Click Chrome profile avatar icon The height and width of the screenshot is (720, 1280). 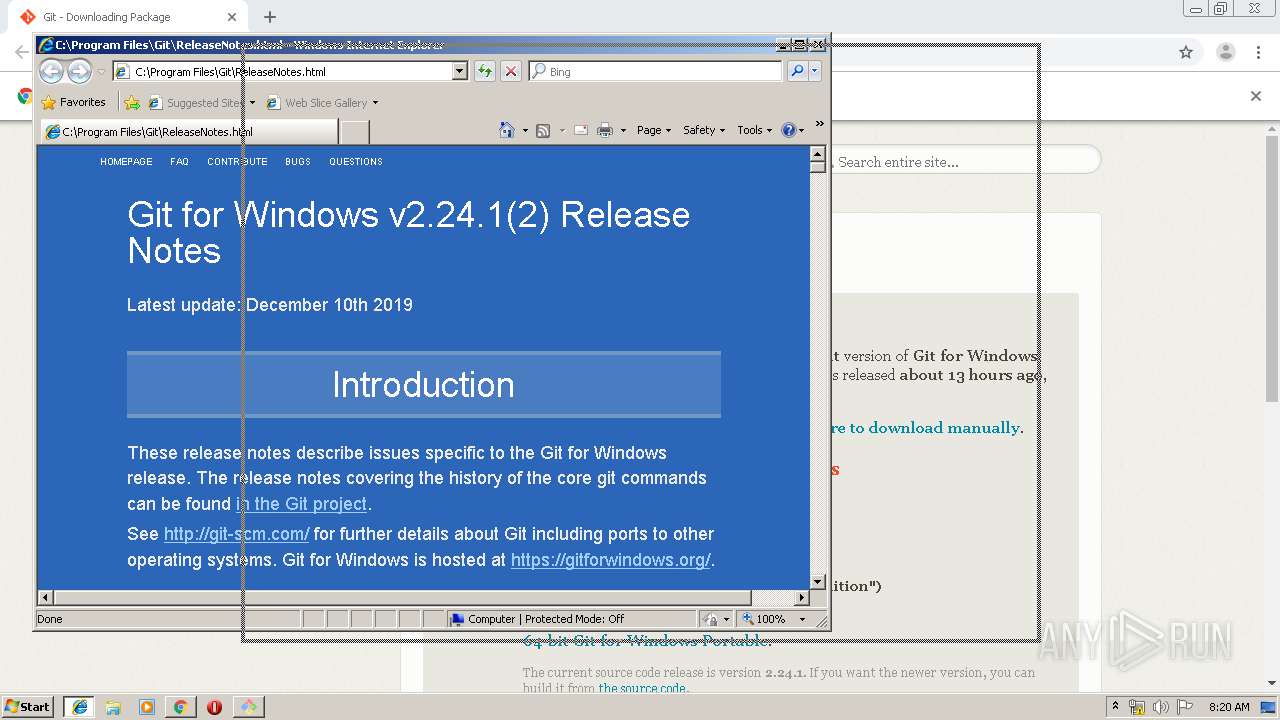pos(1225,52)
